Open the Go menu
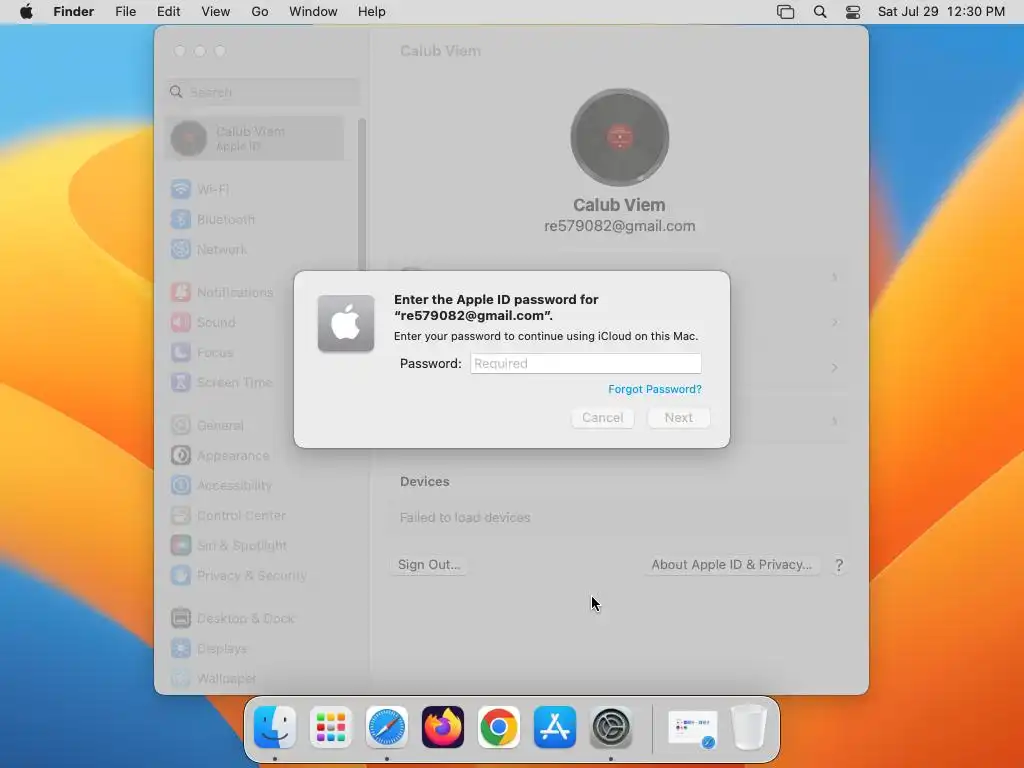 click(x=260, y=12)
